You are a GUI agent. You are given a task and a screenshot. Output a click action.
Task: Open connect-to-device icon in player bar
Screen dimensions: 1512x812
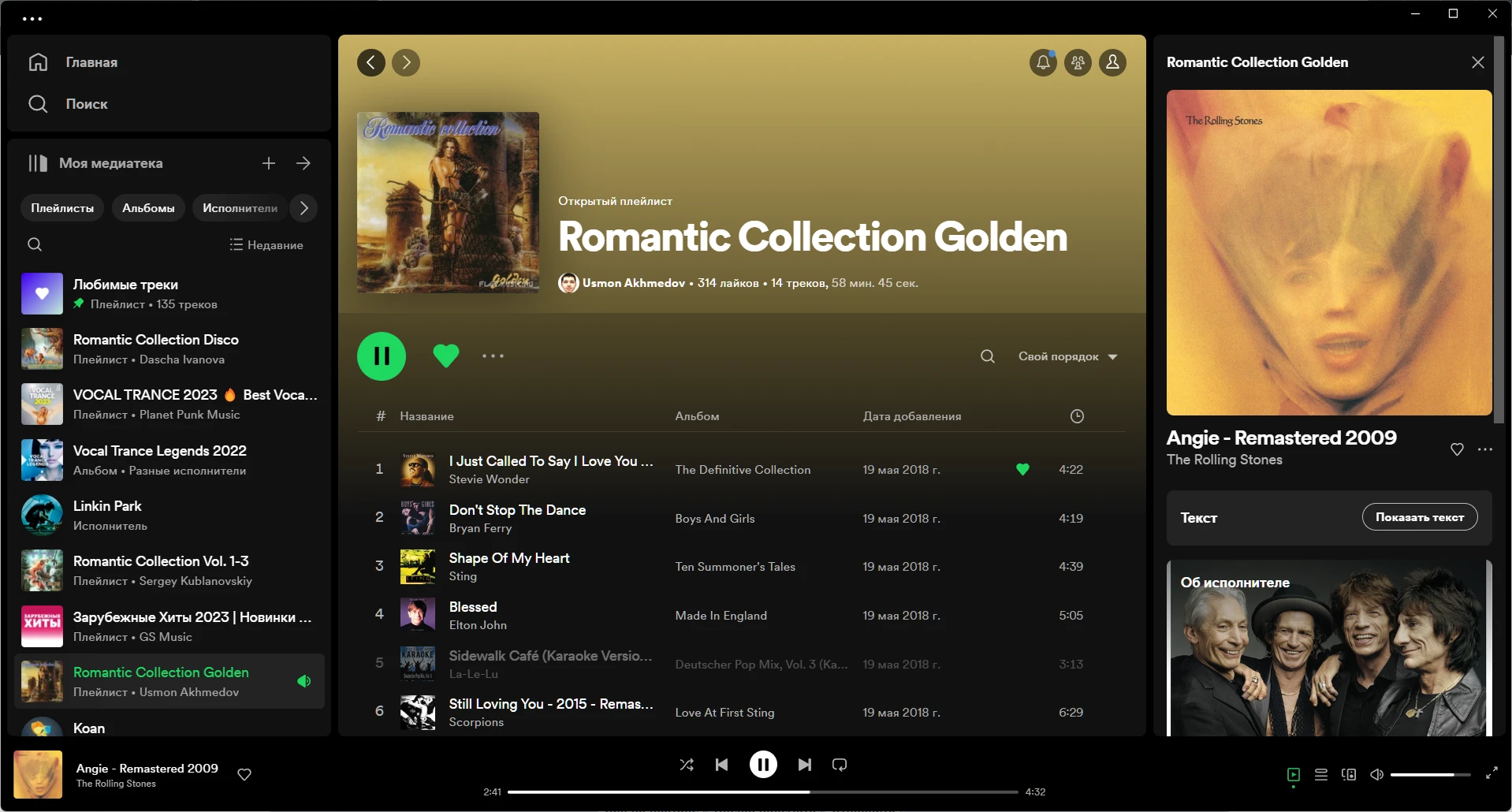click(x=1349, y=775)
